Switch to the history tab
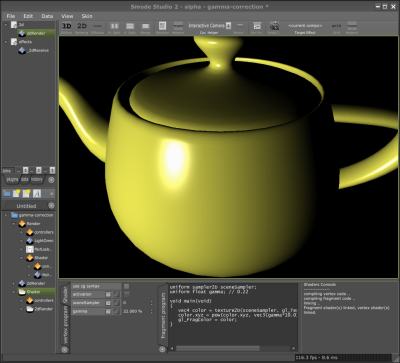Screen dimensions: 400x363 (37, 179)
